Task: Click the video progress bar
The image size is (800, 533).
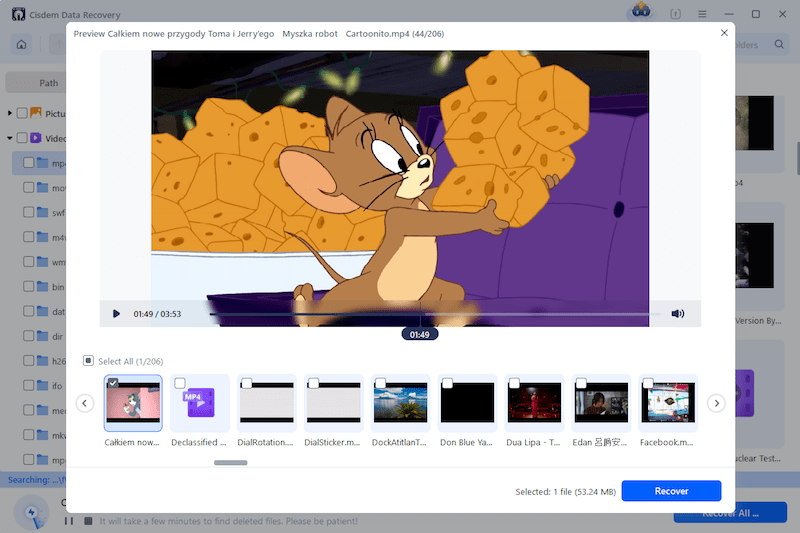Action: tap(435, 314)
